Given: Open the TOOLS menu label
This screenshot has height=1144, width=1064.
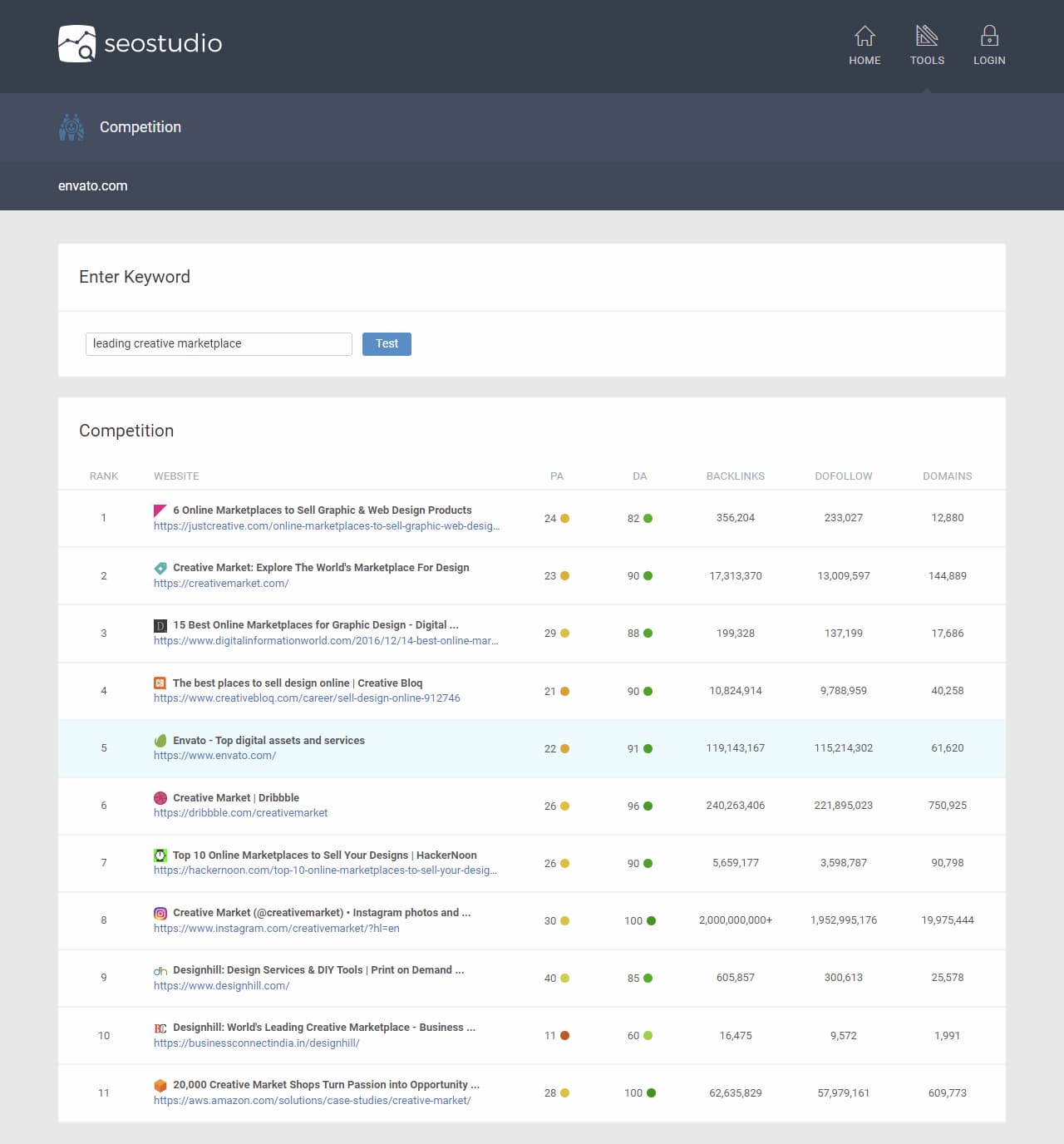Looking at the screenshot, I should pyautogui.click(x=927, y=61).
